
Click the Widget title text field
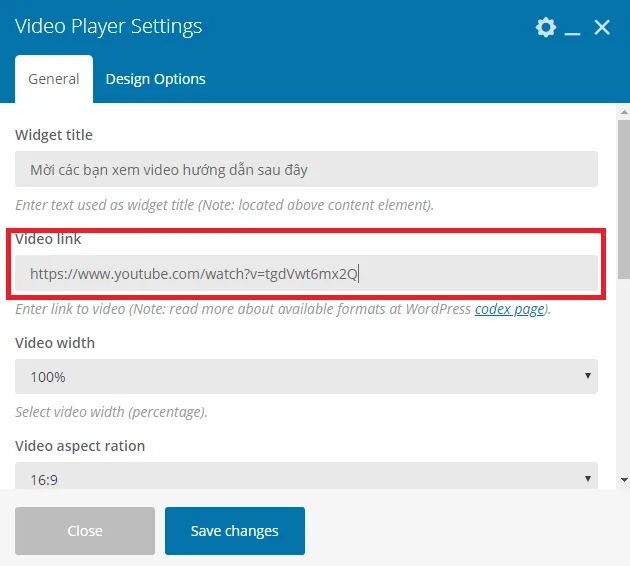(x=306, y=169)
